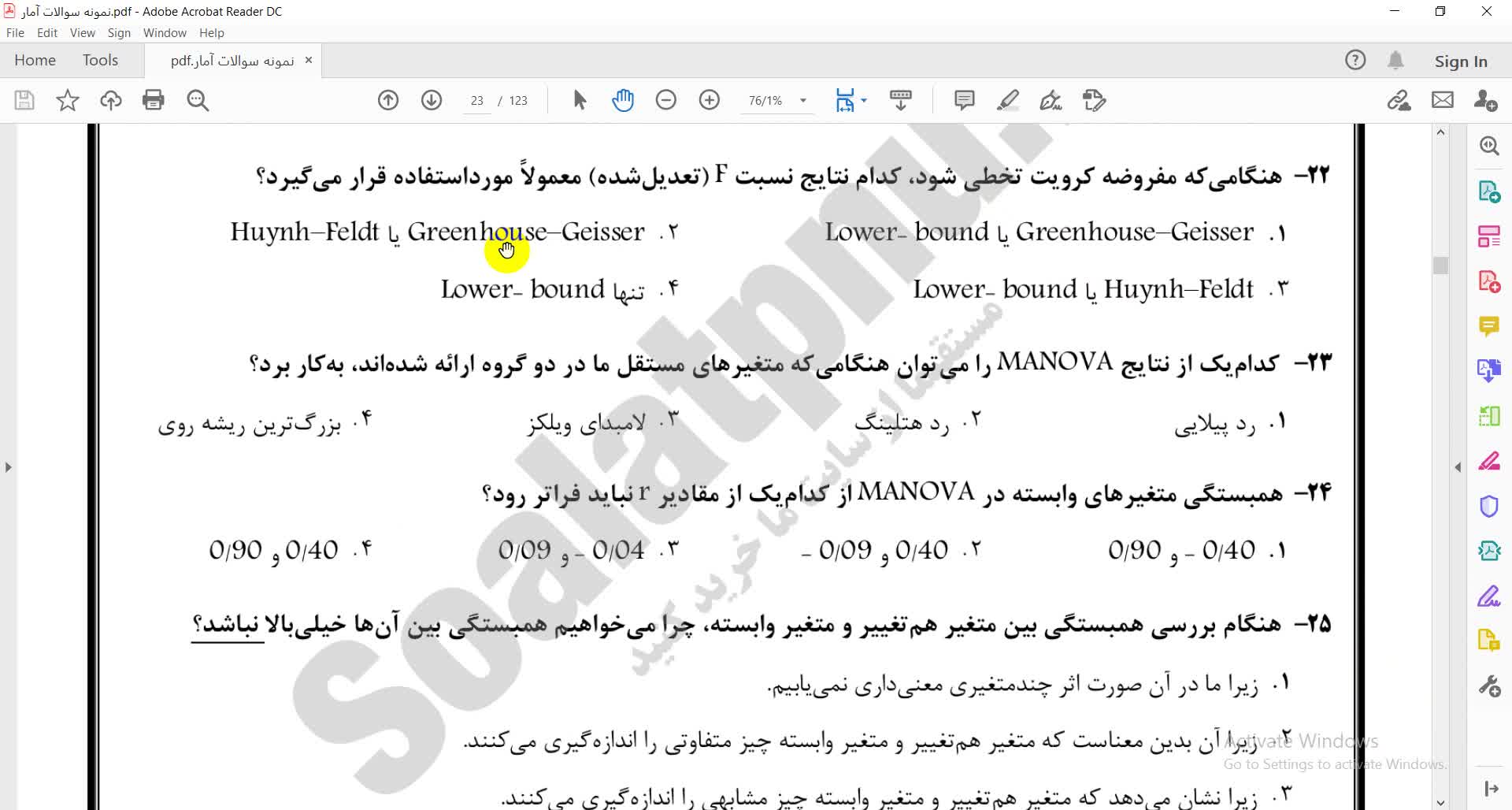Expand the fit page options dropdown

[864, 101]
